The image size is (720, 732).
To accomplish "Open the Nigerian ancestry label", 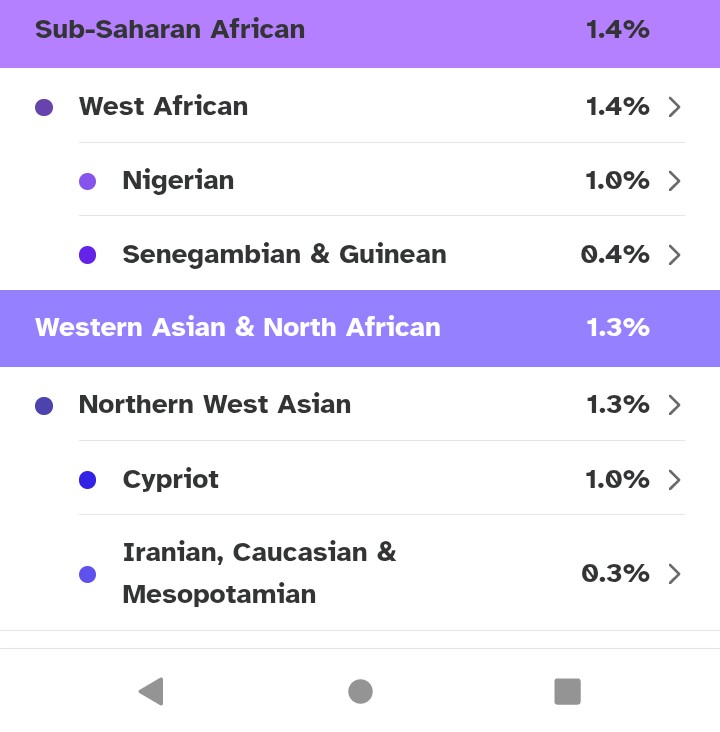I will click(178, 181).
